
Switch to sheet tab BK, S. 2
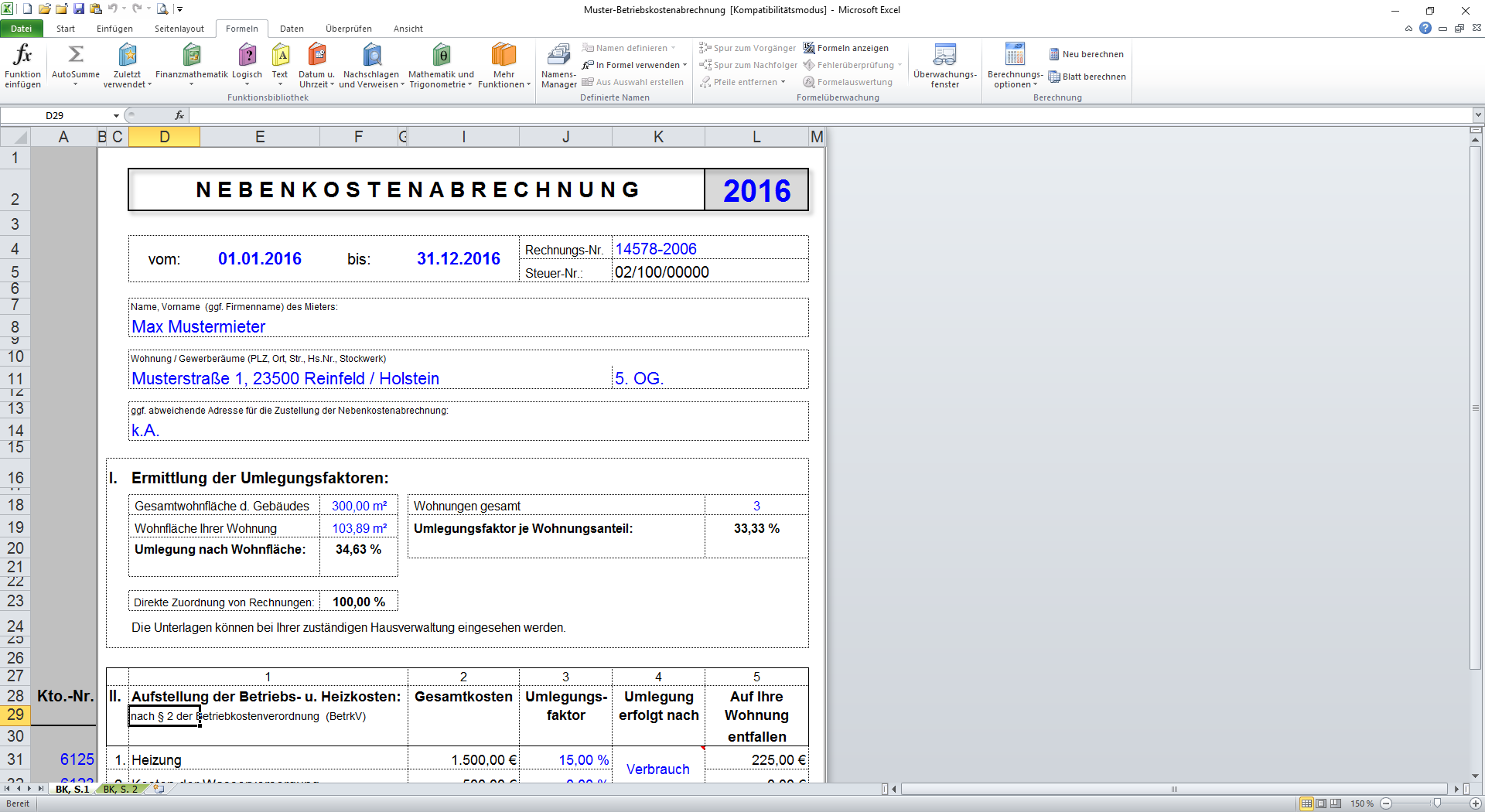click(x=120, y=789)
